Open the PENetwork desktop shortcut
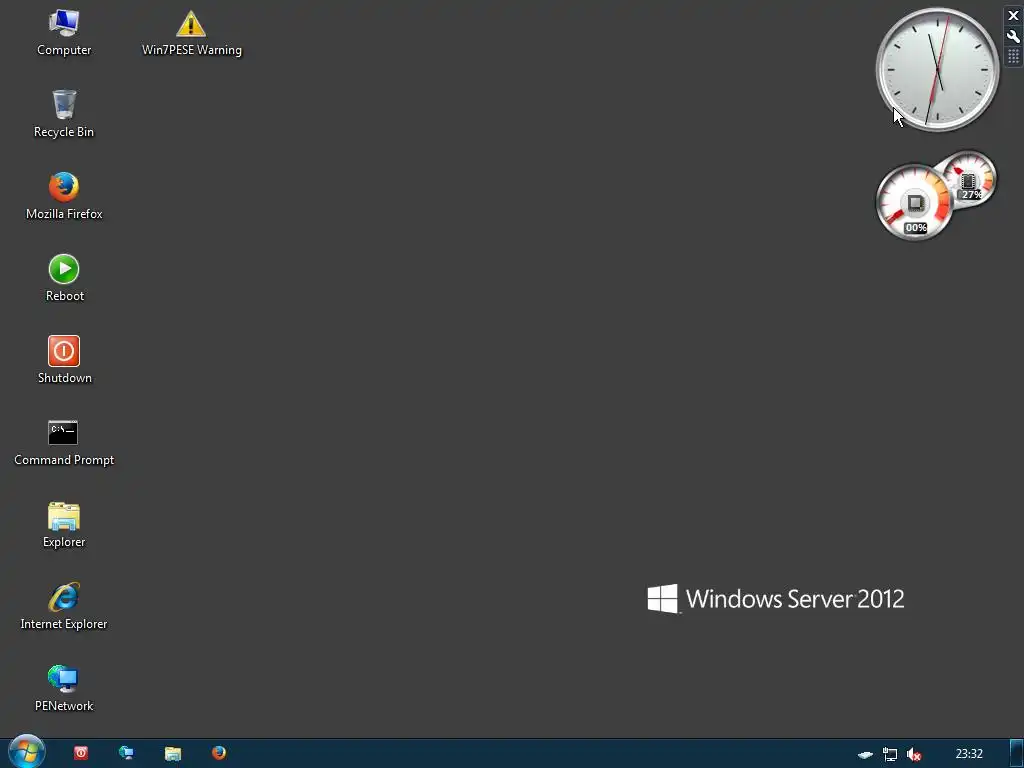Viewport: 1024px width, 768px height. click(64, 688)
